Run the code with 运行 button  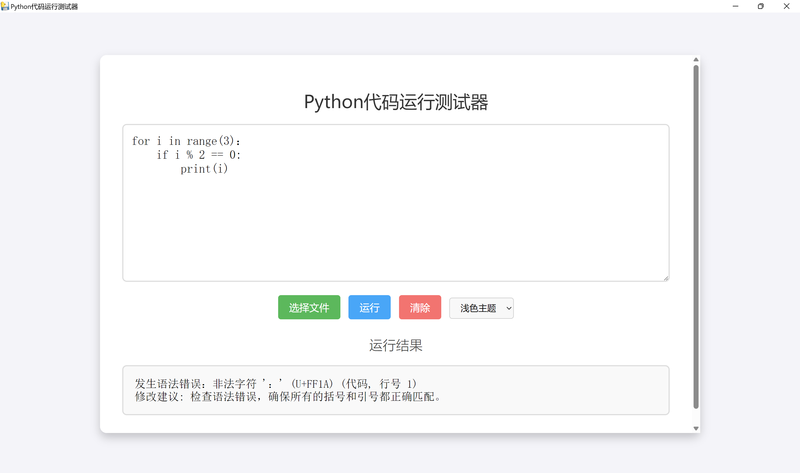pyautogui.click(x=369, y=307)
